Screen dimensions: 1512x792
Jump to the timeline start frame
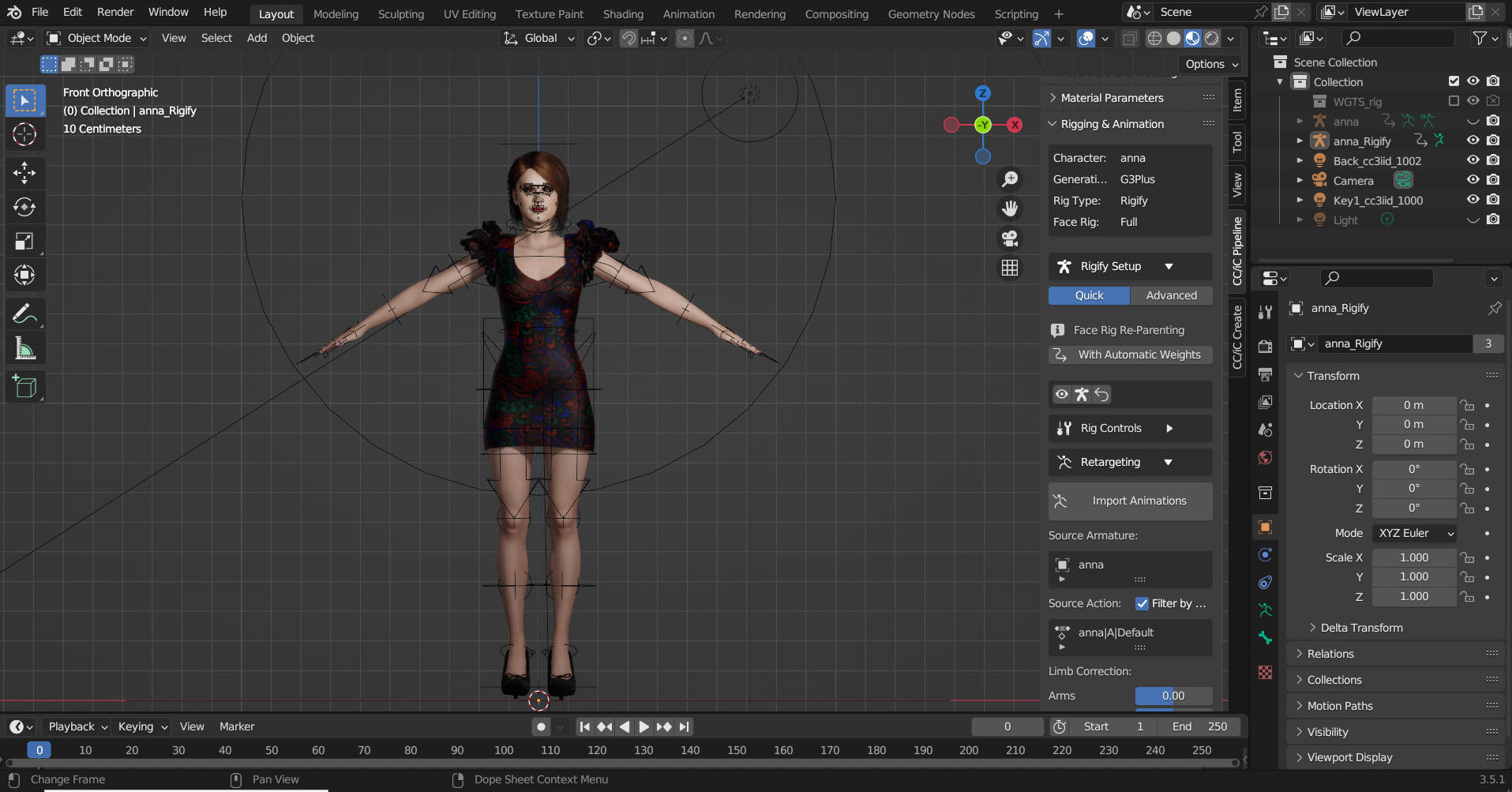tap(584, 726)
